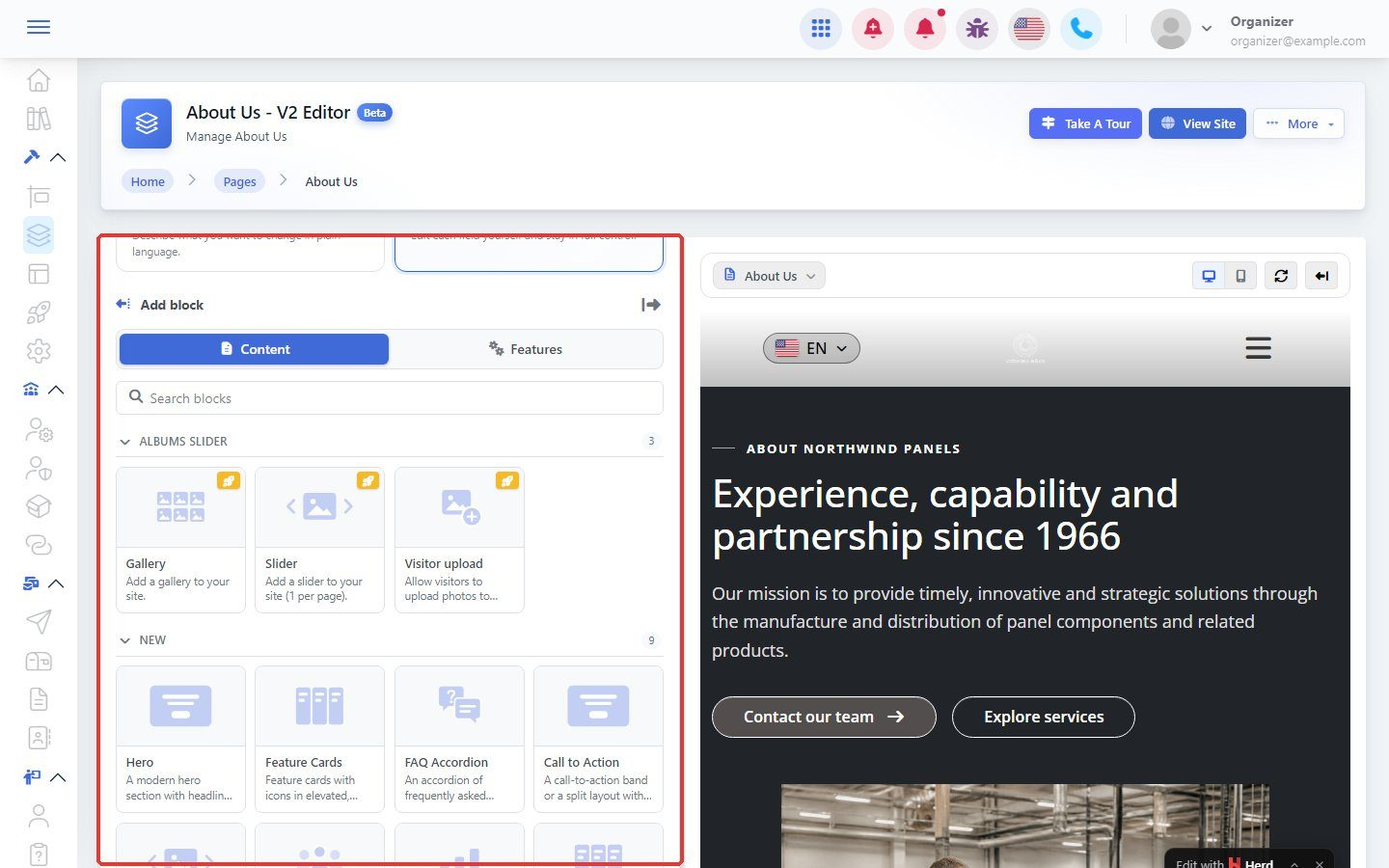Switch preview to desktop view

1209,276
